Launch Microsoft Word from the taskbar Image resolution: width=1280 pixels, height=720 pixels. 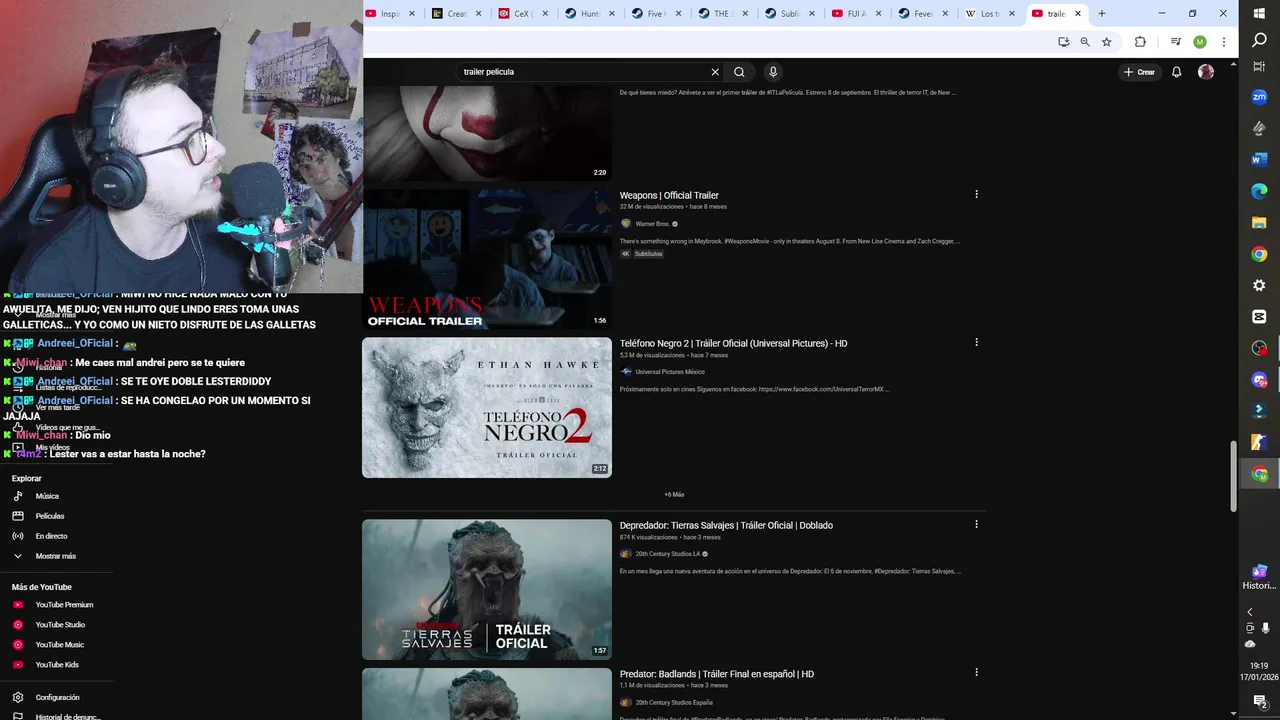point(1259,159)
